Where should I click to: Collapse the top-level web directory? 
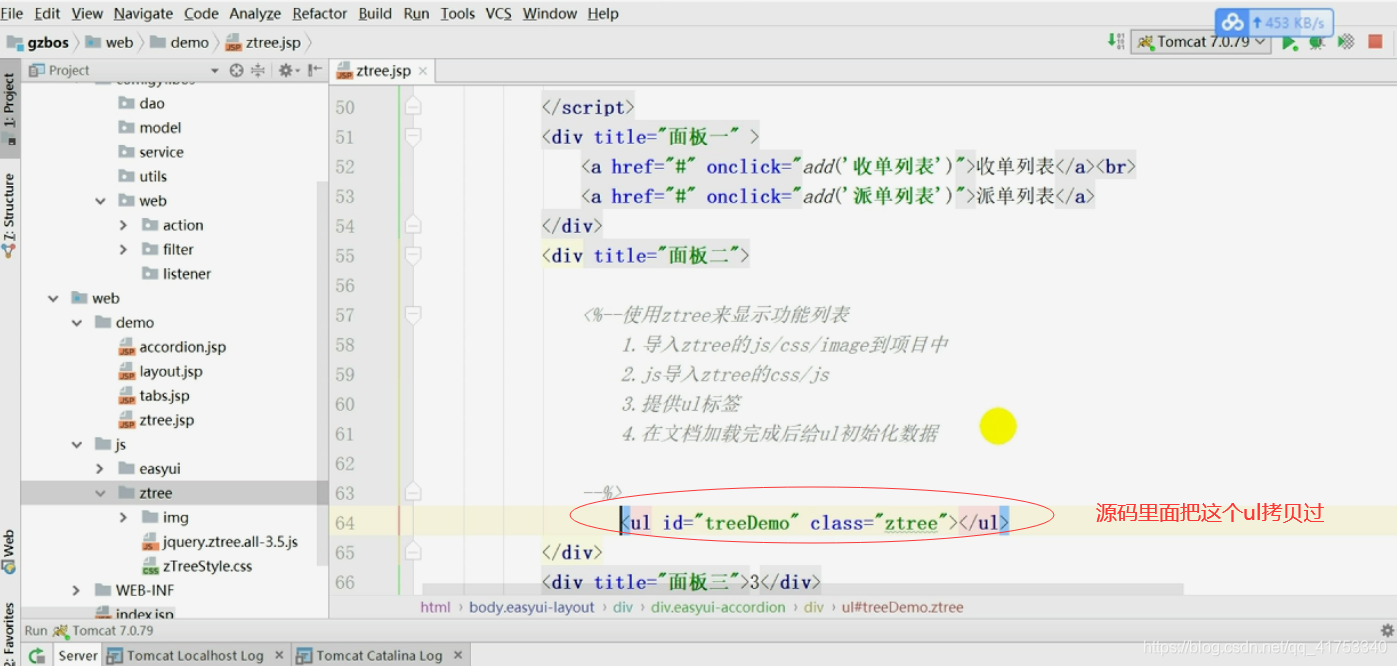point(53,298)
